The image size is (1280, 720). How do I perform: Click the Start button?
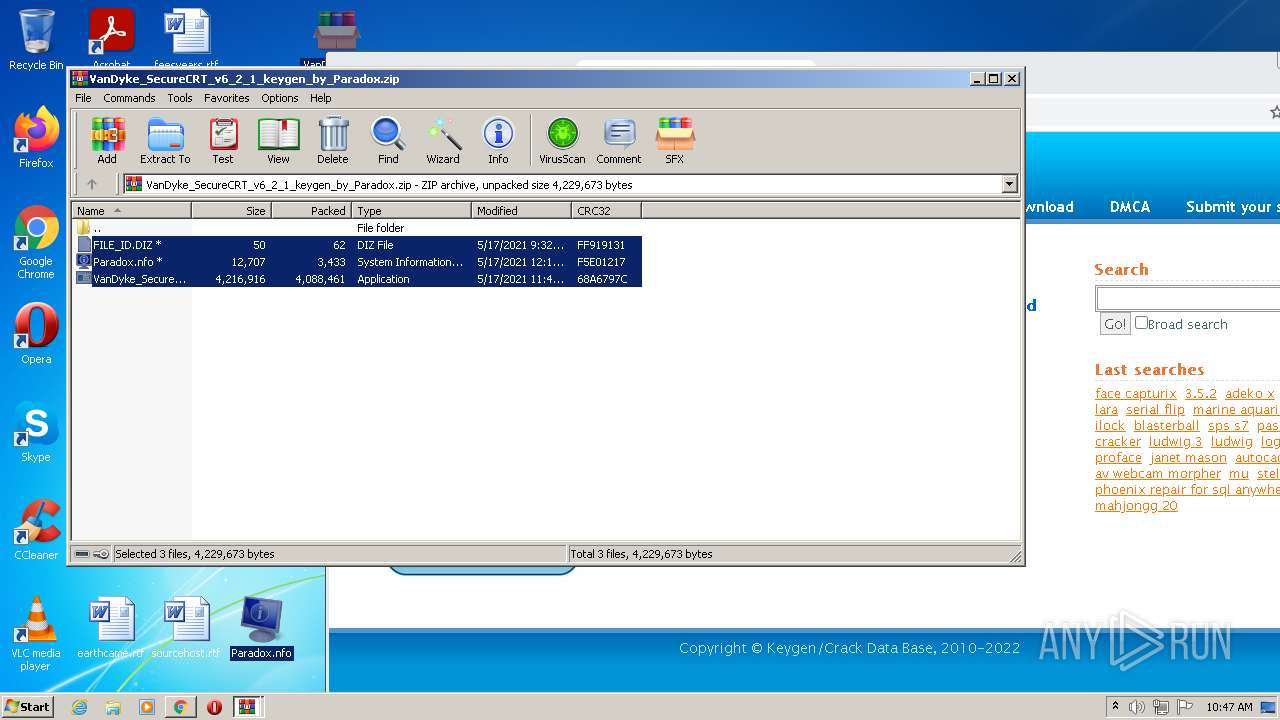pyautogui.click(x=28, y=706)
